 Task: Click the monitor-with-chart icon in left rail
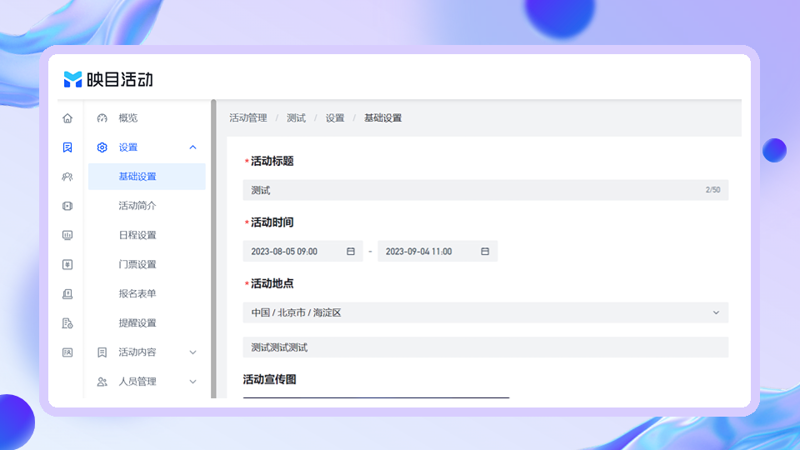click(x=67, y=235)
